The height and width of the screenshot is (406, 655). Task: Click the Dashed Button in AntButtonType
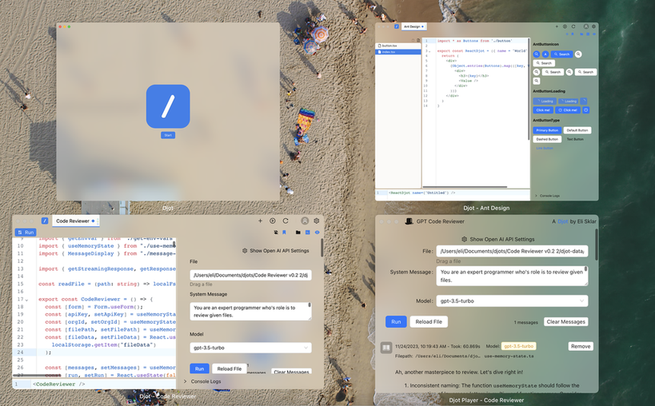[547, 139]
